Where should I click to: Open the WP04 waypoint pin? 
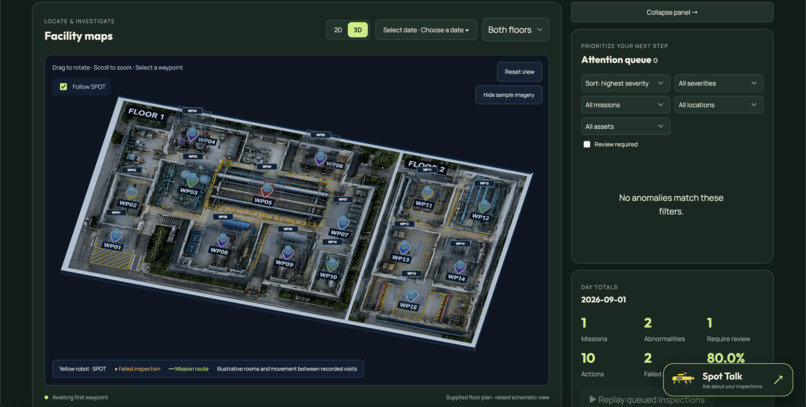[x=192, y=134]
